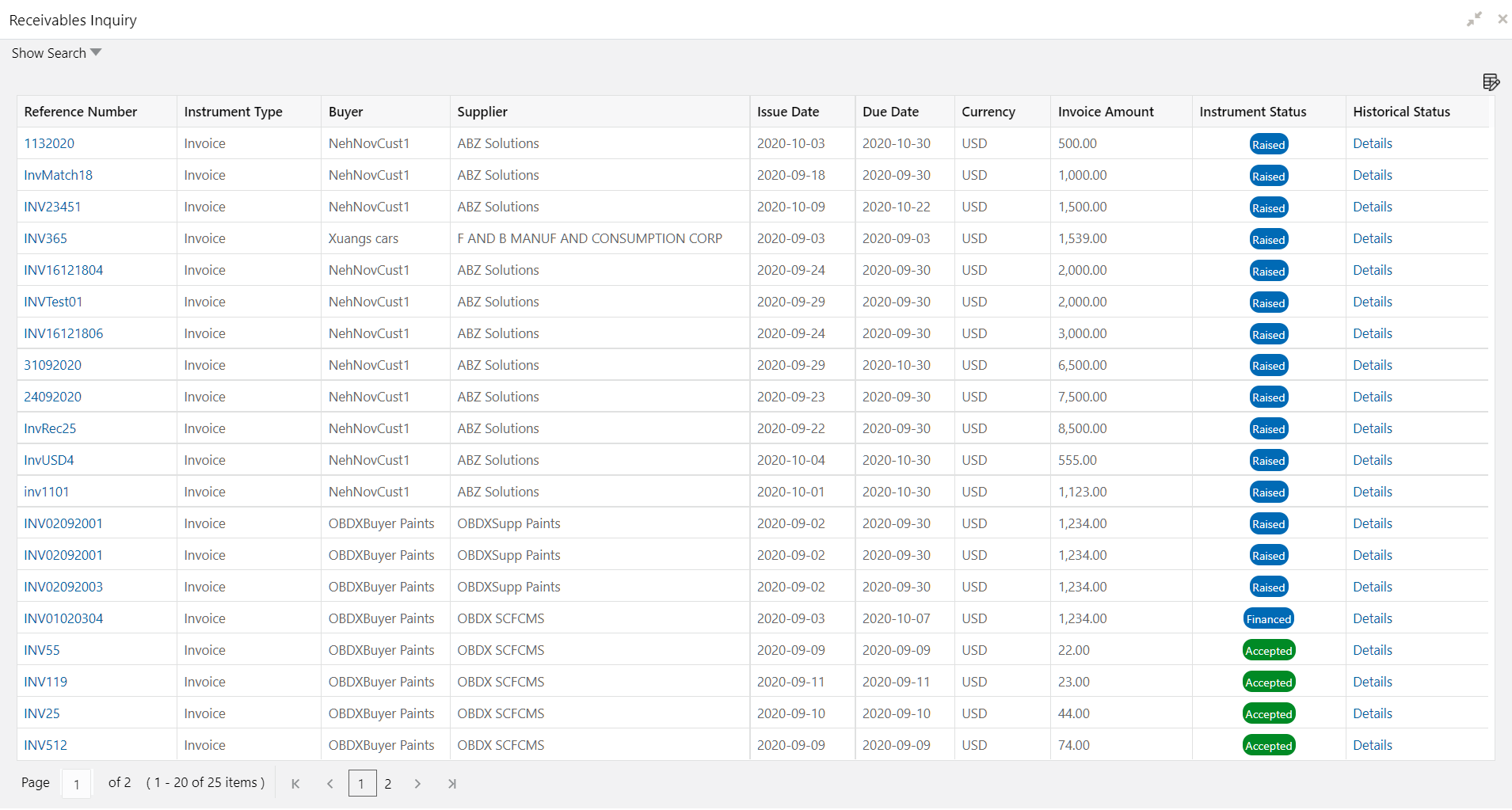This screenshot has height=810, width=1512.
Task: Click supplier F AND B MANUF AND CONSUMPTION CORP
Action: point(589,238)
